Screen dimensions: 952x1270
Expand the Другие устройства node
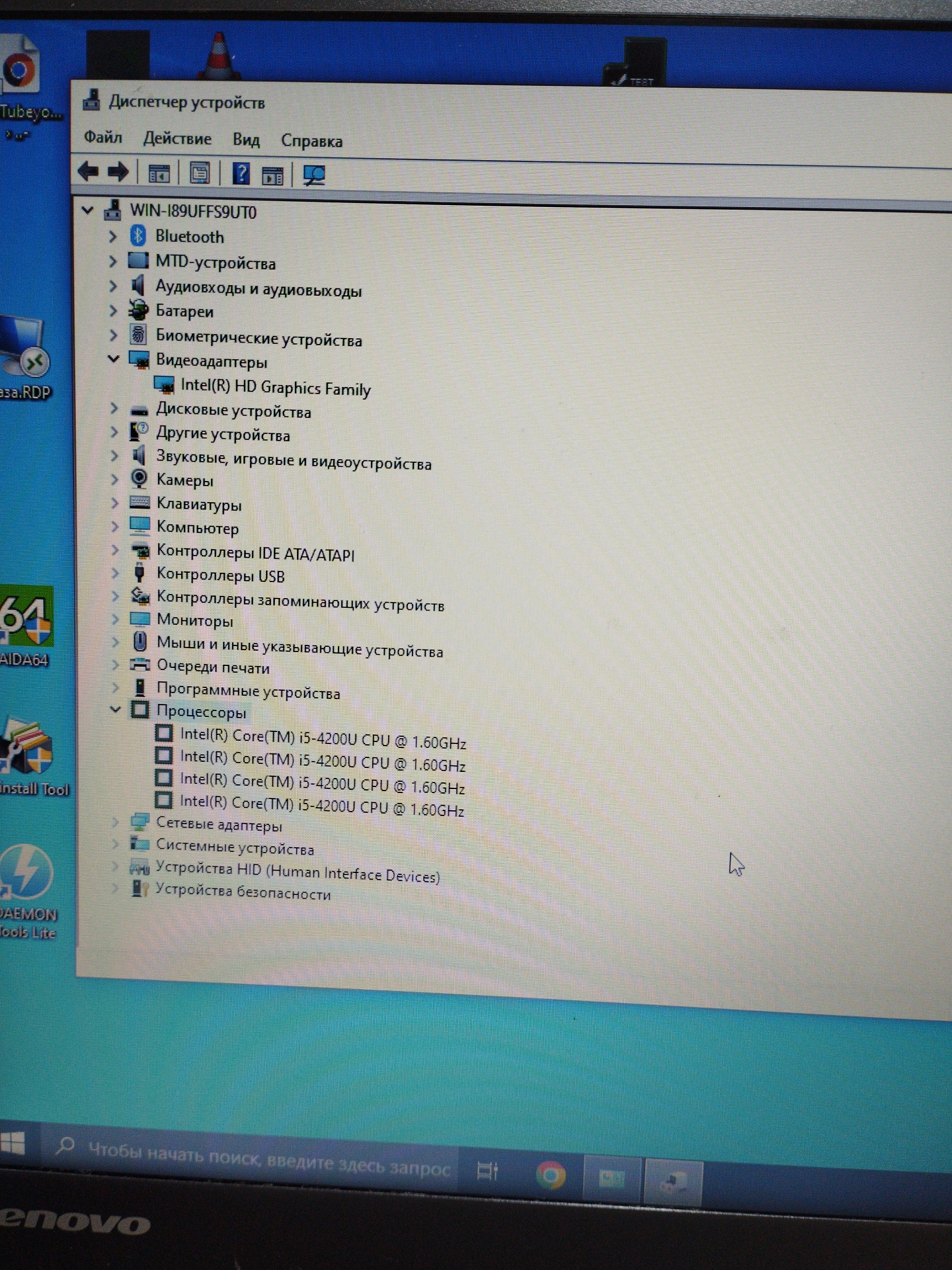(x=114, y=432)
